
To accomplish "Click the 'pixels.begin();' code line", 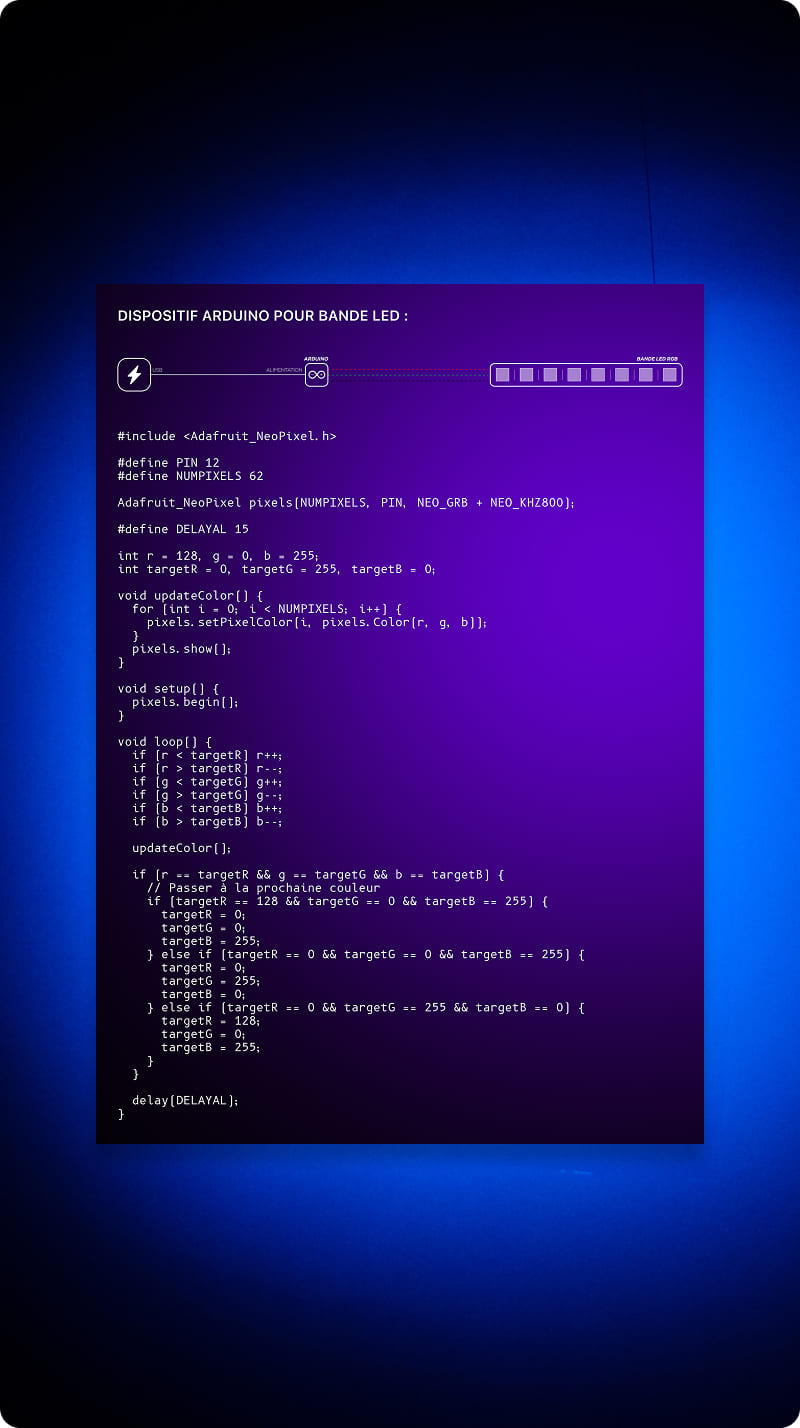I will click(x=185, y=702).
